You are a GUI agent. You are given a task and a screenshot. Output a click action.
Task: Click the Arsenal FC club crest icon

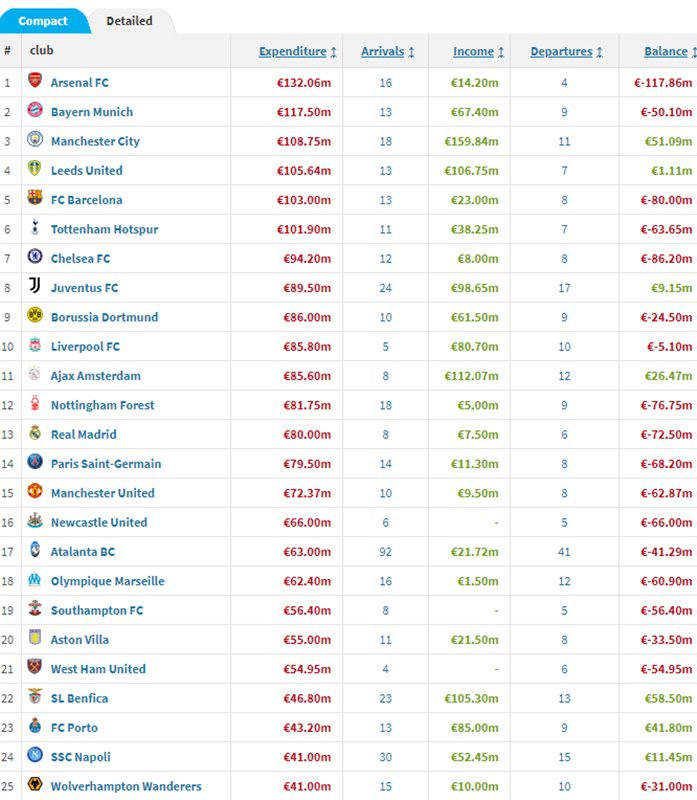35,82
